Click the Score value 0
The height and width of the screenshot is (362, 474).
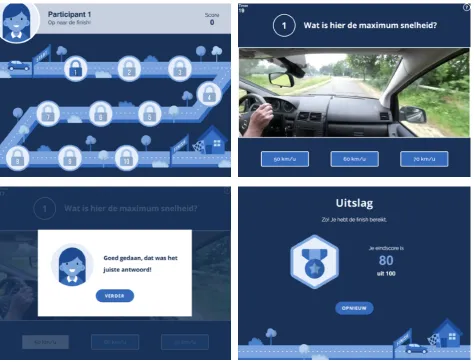click(x=212, y=22)
